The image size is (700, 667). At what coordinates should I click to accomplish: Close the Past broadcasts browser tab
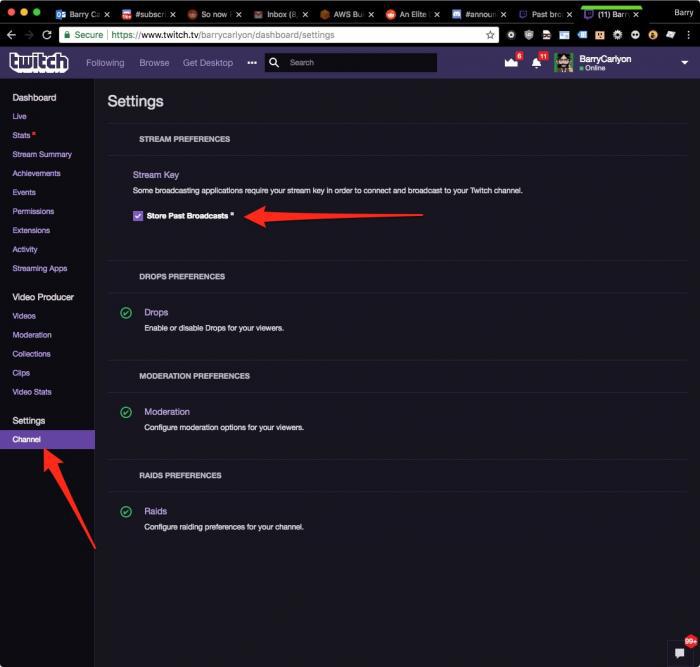[x=569, y=15]
